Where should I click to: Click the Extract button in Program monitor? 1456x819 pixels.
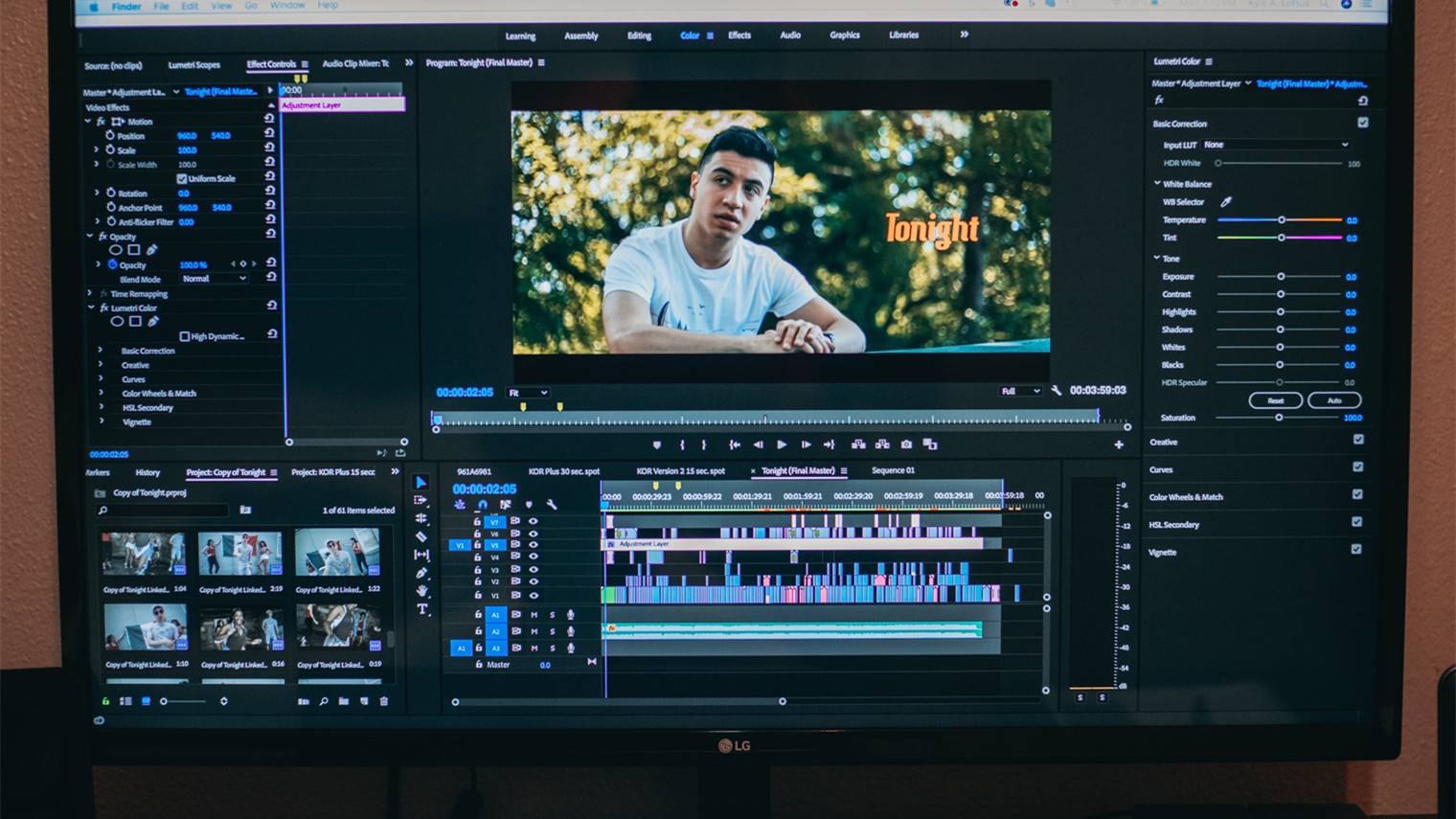(x=882, y=444)
